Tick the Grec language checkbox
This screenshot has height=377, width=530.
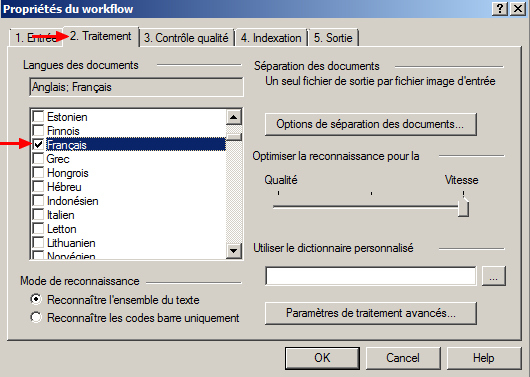(38, 159)
